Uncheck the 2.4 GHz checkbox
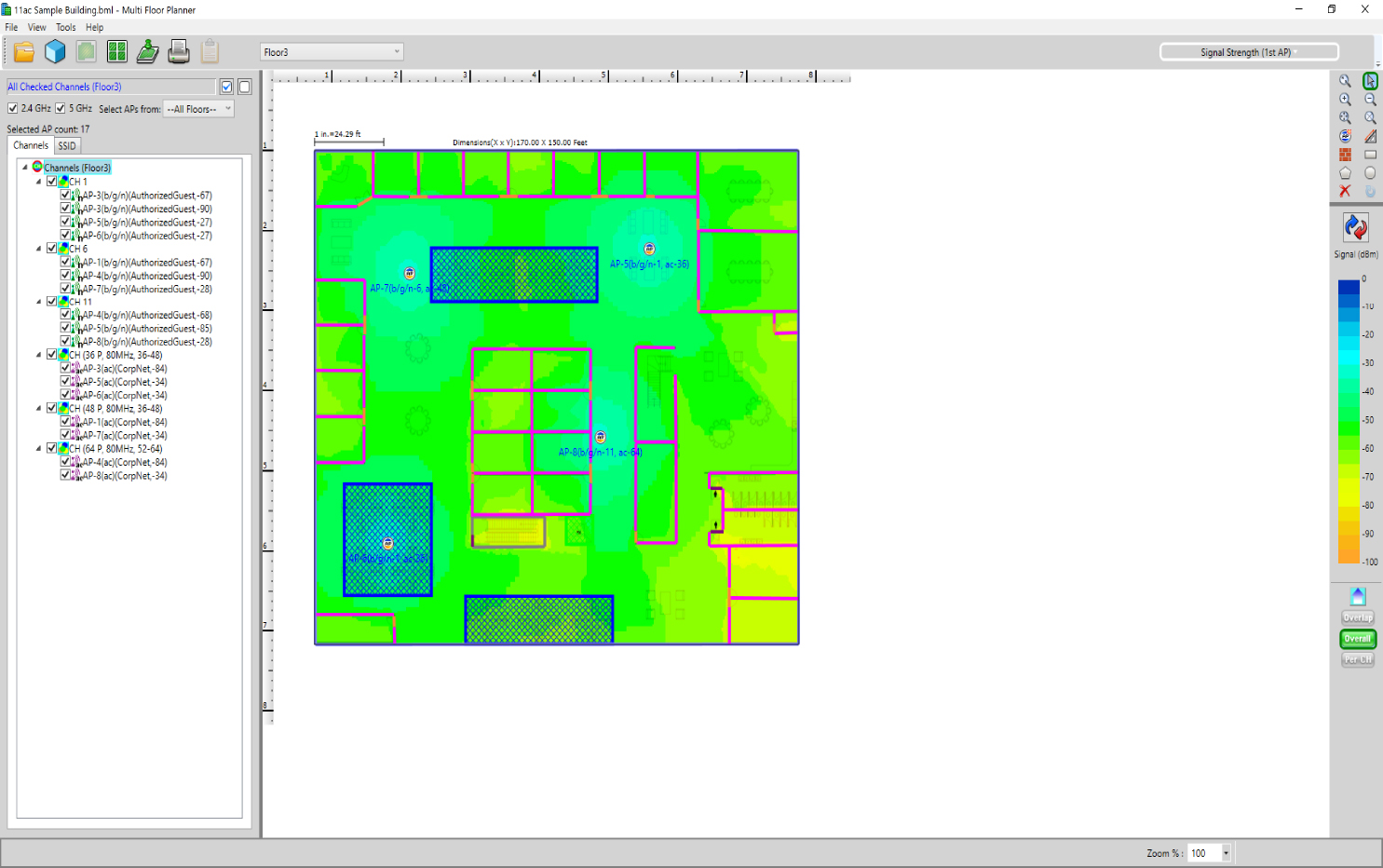The height and width of the screenshot is (868, 1383). (x=12, y=108)
